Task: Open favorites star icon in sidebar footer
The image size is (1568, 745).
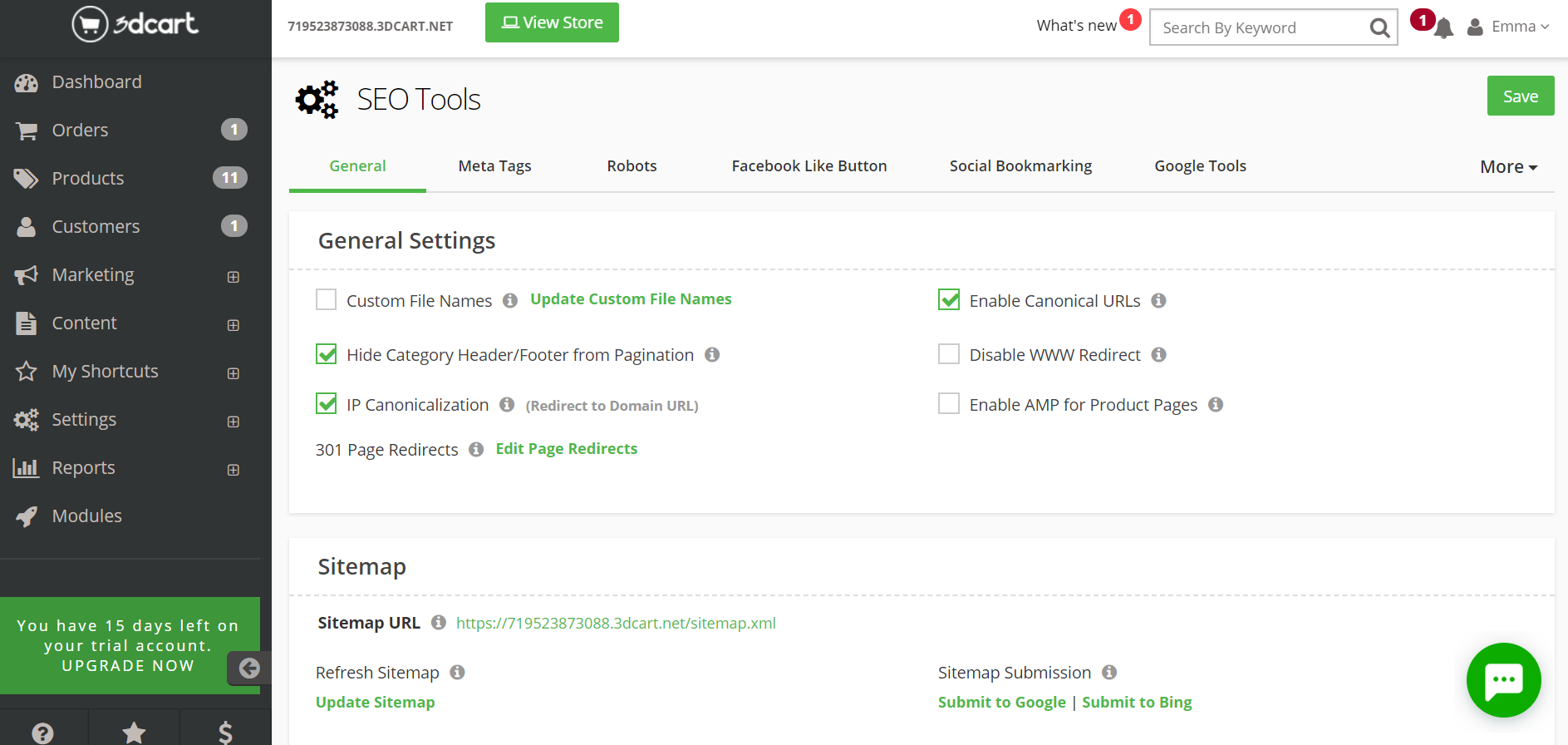Action: pos(134,733)
